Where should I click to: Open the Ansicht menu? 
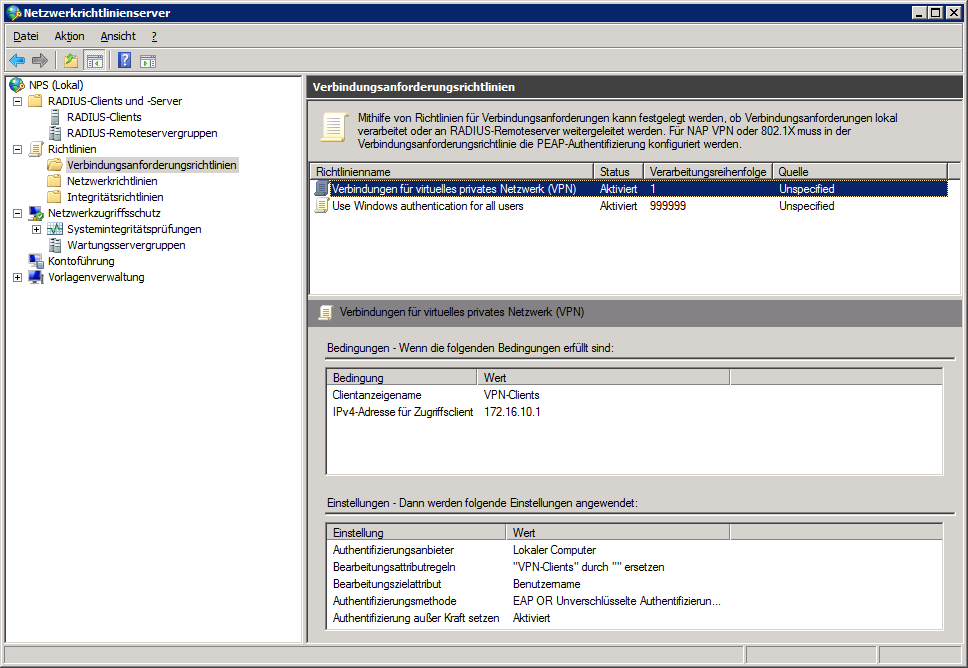[x=117, y=36]
